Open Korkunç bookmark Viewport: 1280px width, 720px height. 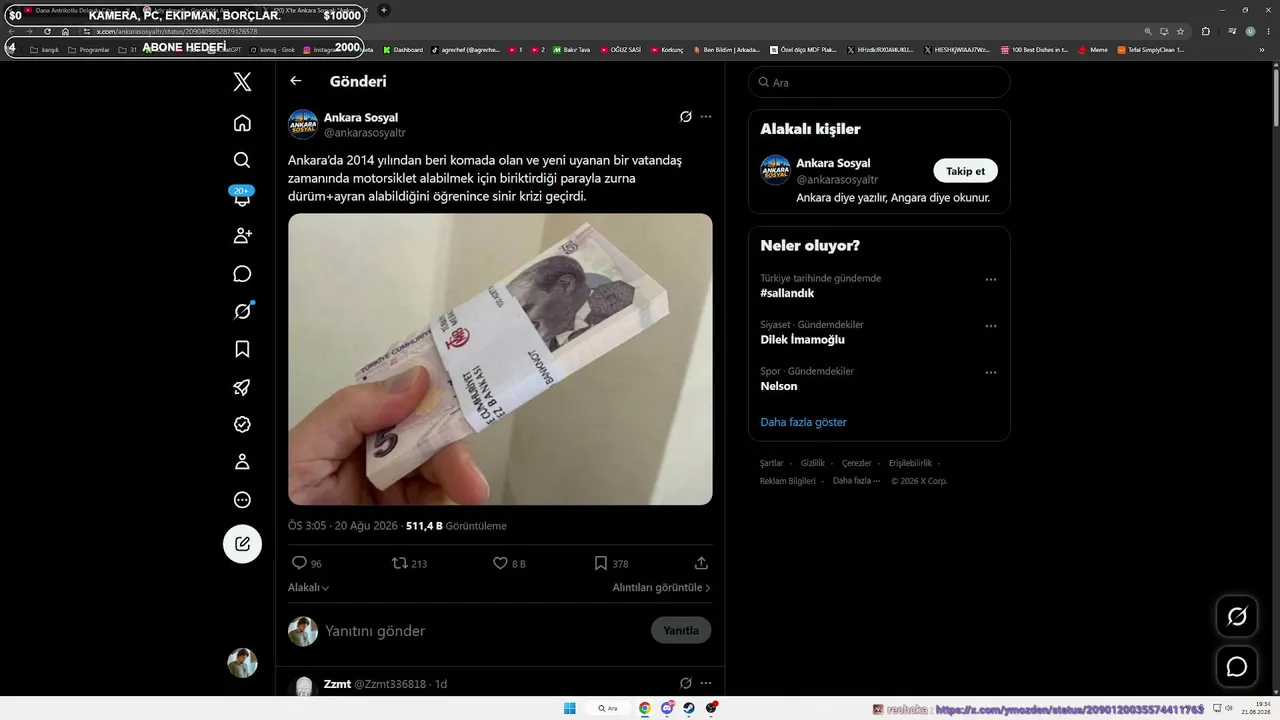(x=666, y=49)
